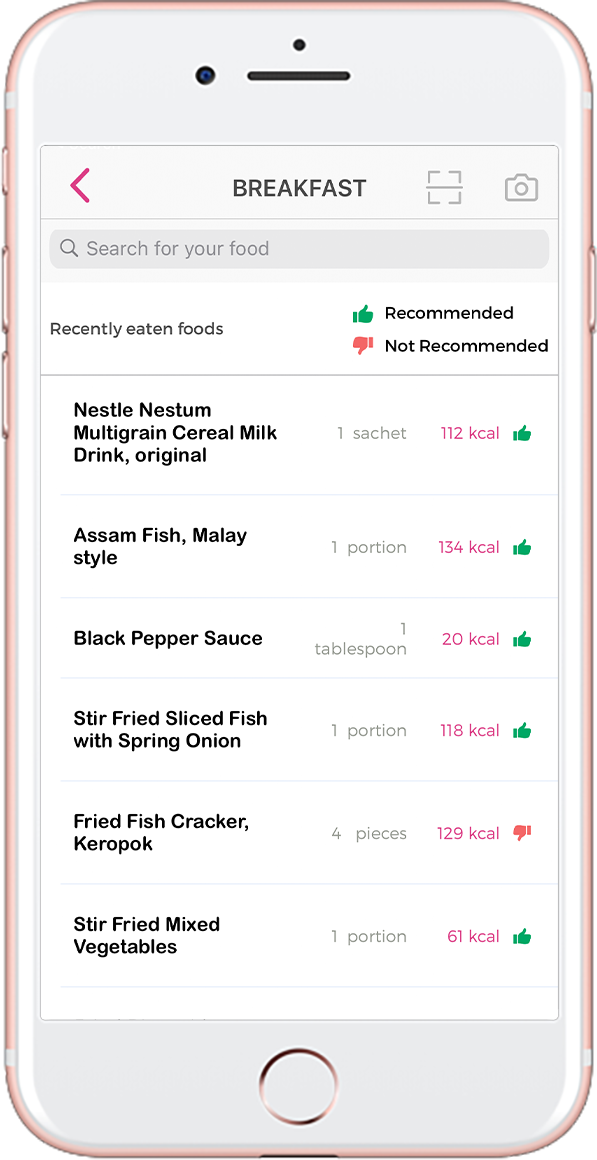Click thumbs-down icon for Fried Fish Cracker
The height and width of the screenshot is (1160, 597).
[522, 833]
